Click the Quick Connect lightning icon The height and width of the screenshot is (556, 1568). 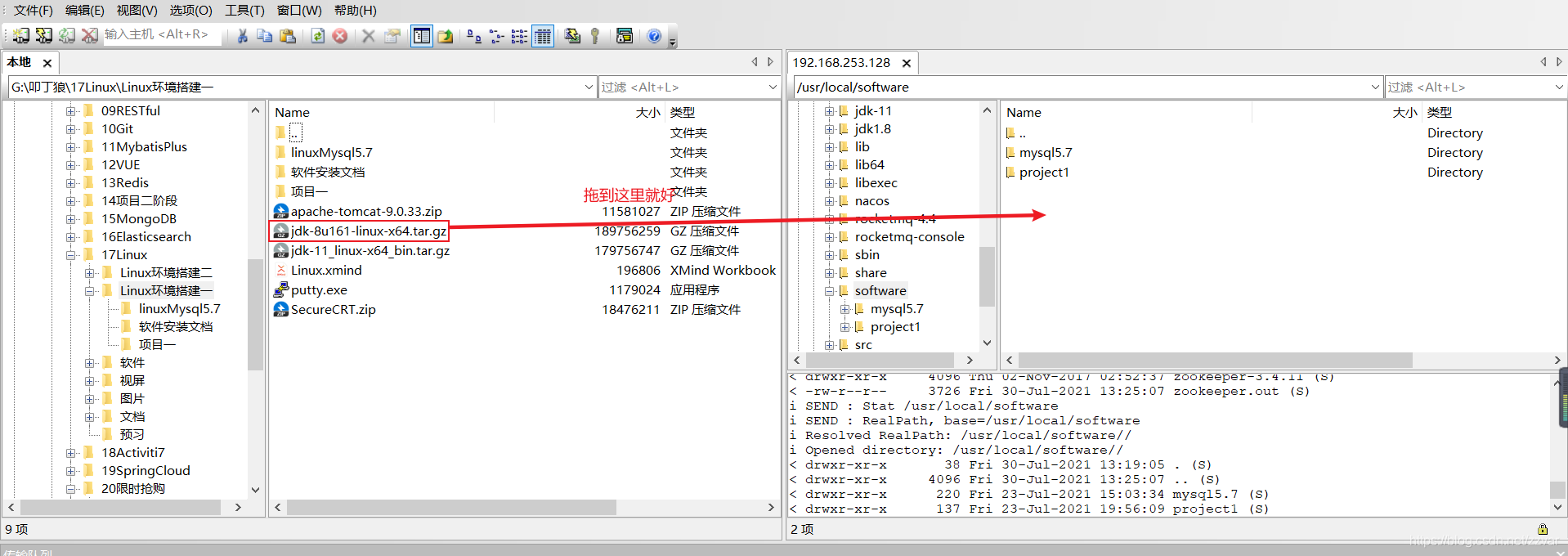pos(44,35)
